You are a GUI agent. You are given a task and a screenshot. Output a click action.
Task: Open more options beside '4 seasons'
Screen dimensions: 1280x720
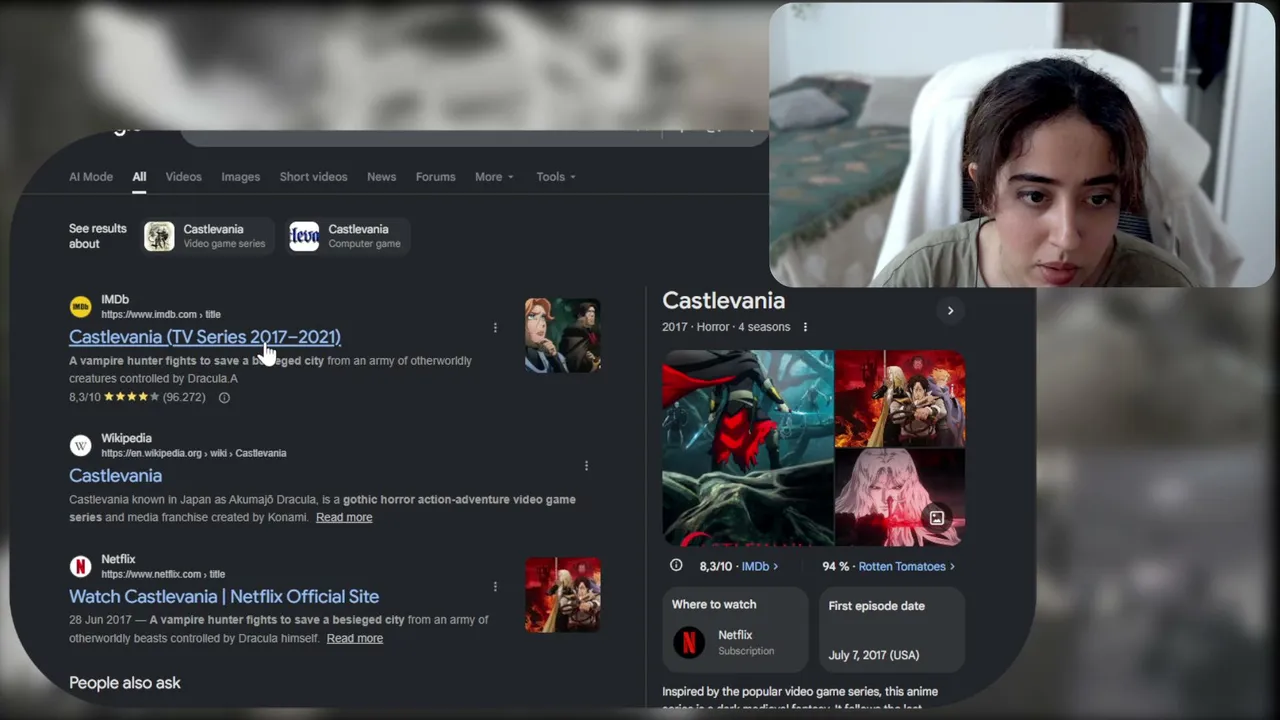pos(805,327)
